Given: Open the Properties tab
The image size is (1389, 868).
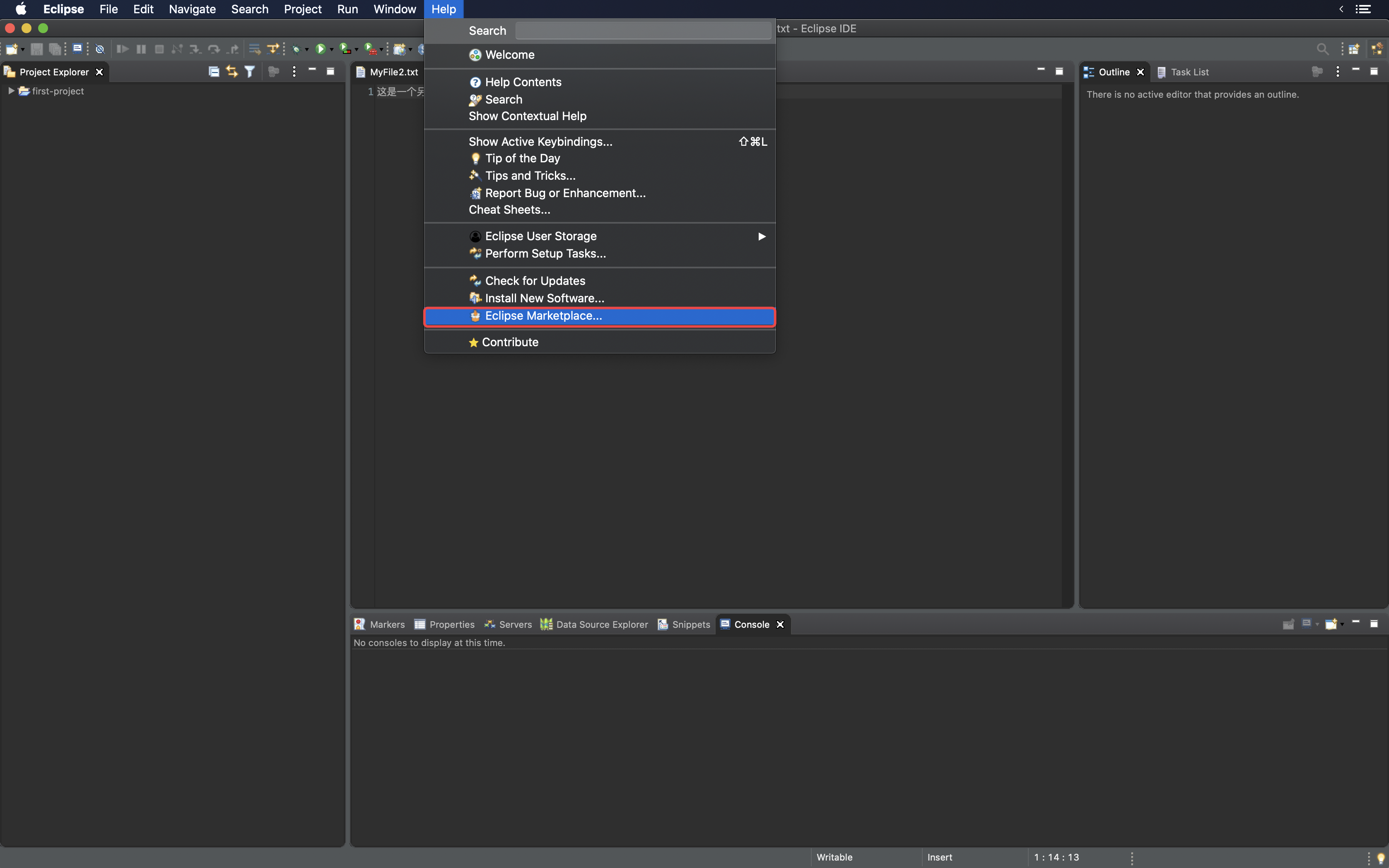Looking at the screenshot, I should (445, 624).
